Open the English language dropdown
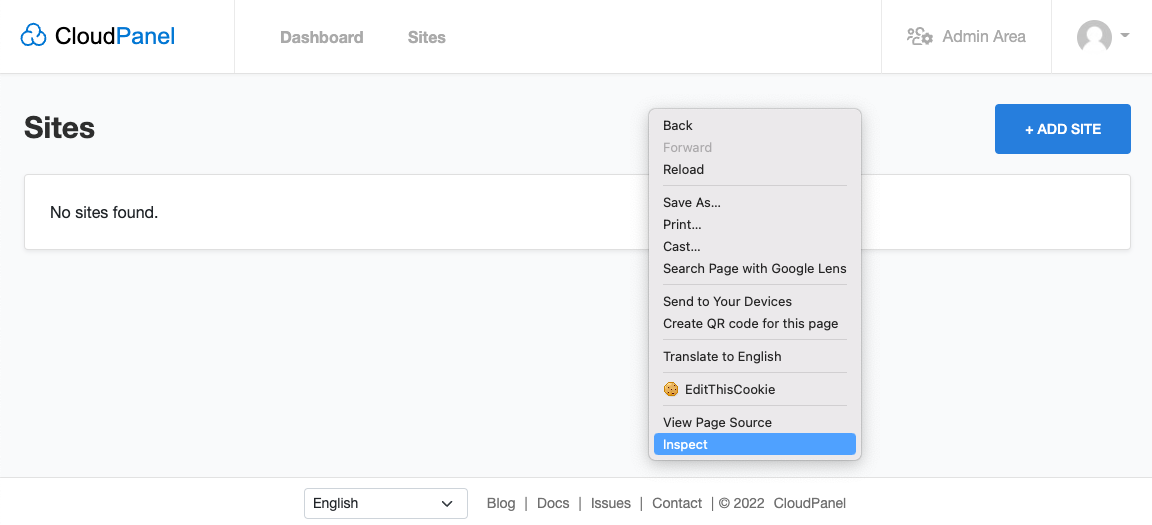The height and width of the screenshot is (525, 1152). pyautogui.click(x=385, y=503)
